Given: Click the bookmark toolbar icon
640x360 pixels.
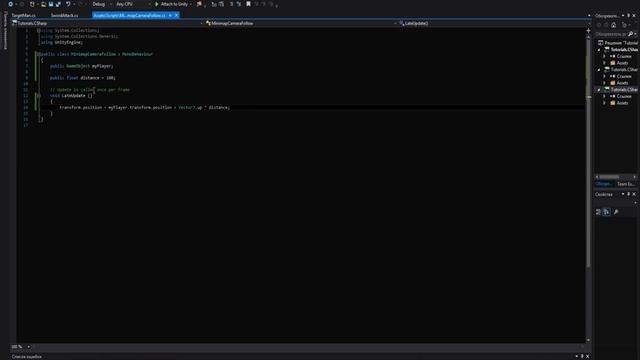Looking at the screenshot, I should tap(248, 4).
